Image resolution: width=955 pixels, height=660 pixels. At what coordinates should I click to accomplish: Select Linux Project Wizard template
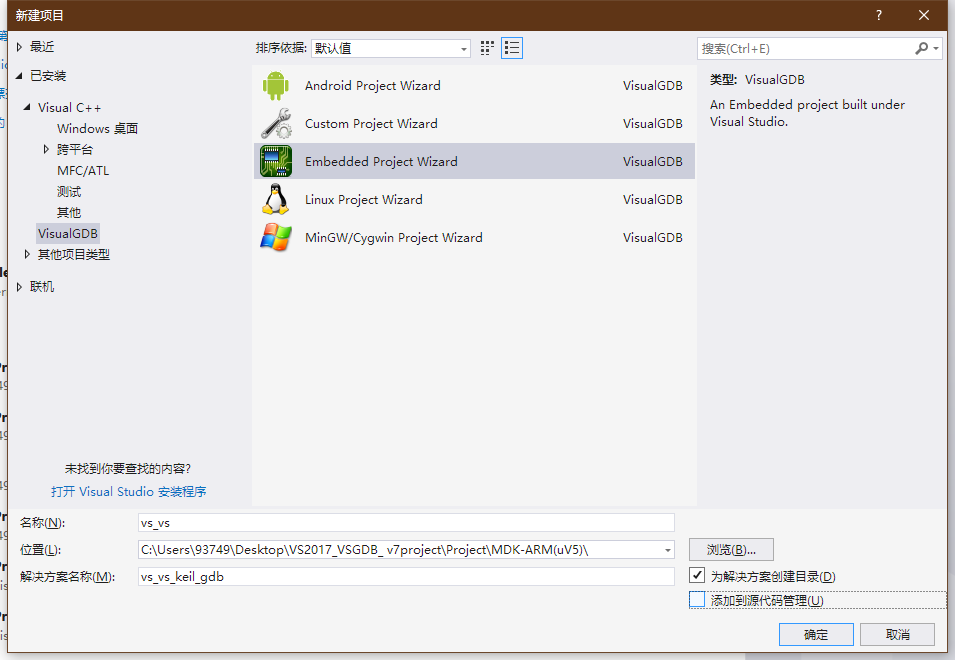click(474, 199)
